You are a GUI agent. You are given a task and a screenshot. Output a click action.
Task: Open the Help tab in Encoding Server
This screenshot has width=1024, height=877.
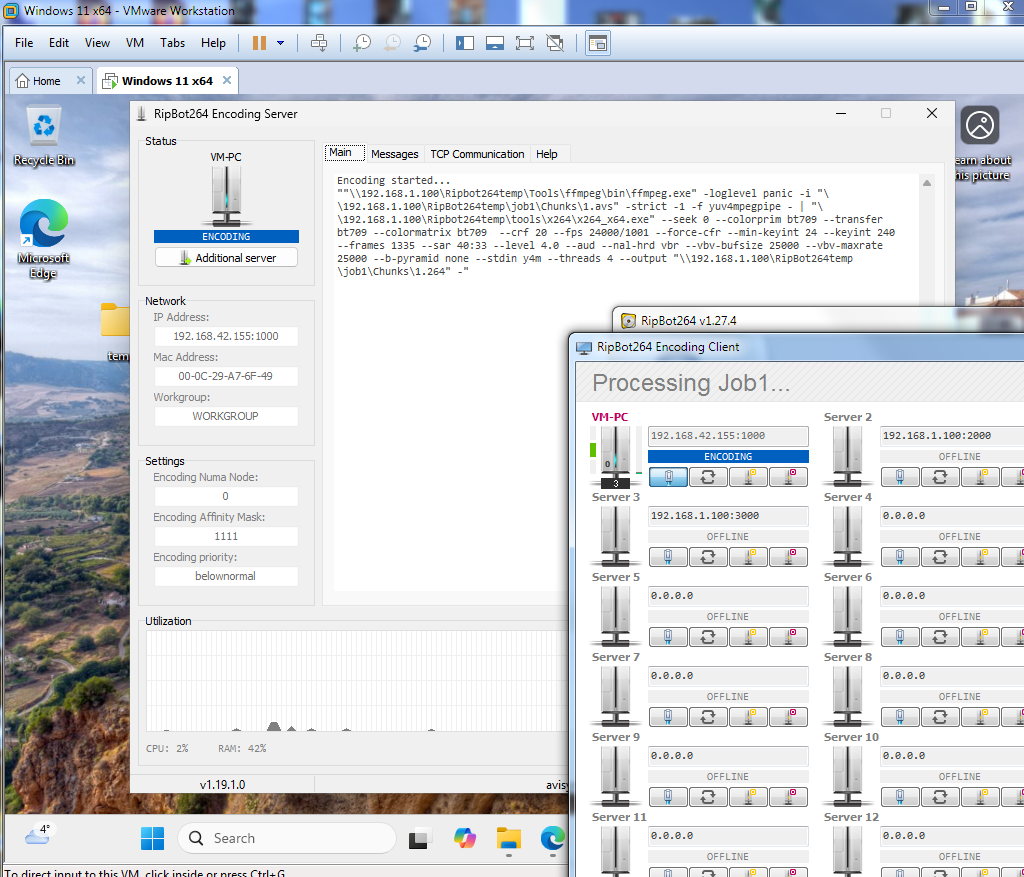point(547,154)
